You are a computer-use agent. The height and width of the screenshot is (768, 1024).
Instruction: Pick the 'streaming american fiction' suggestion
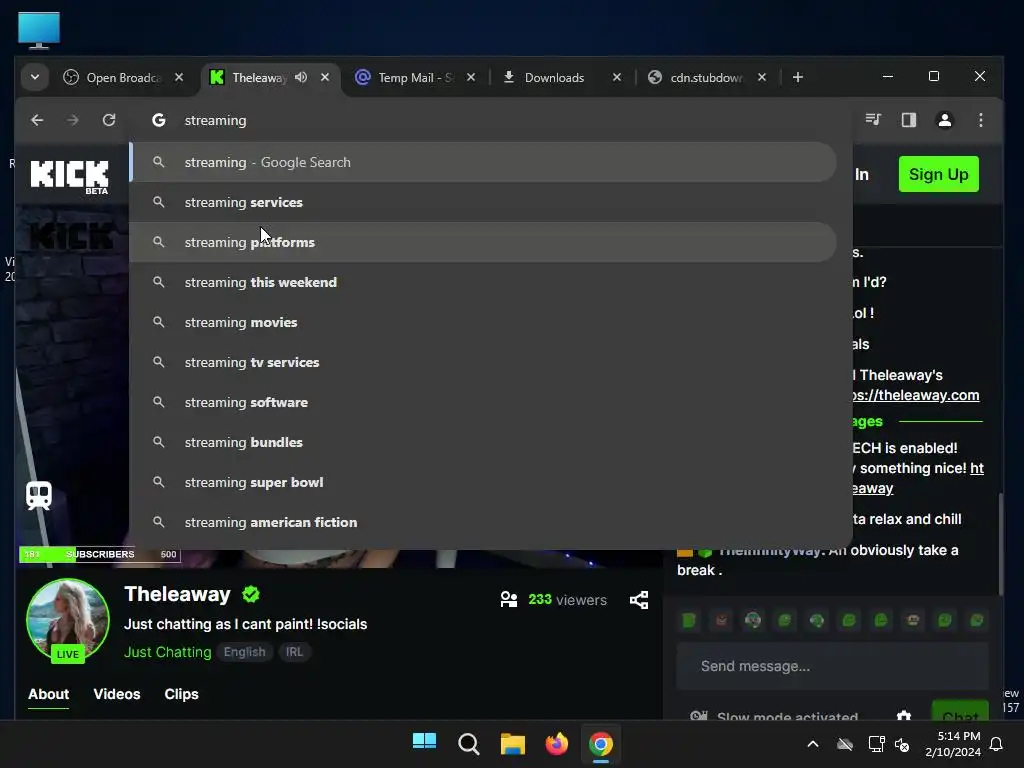(483, 522)
